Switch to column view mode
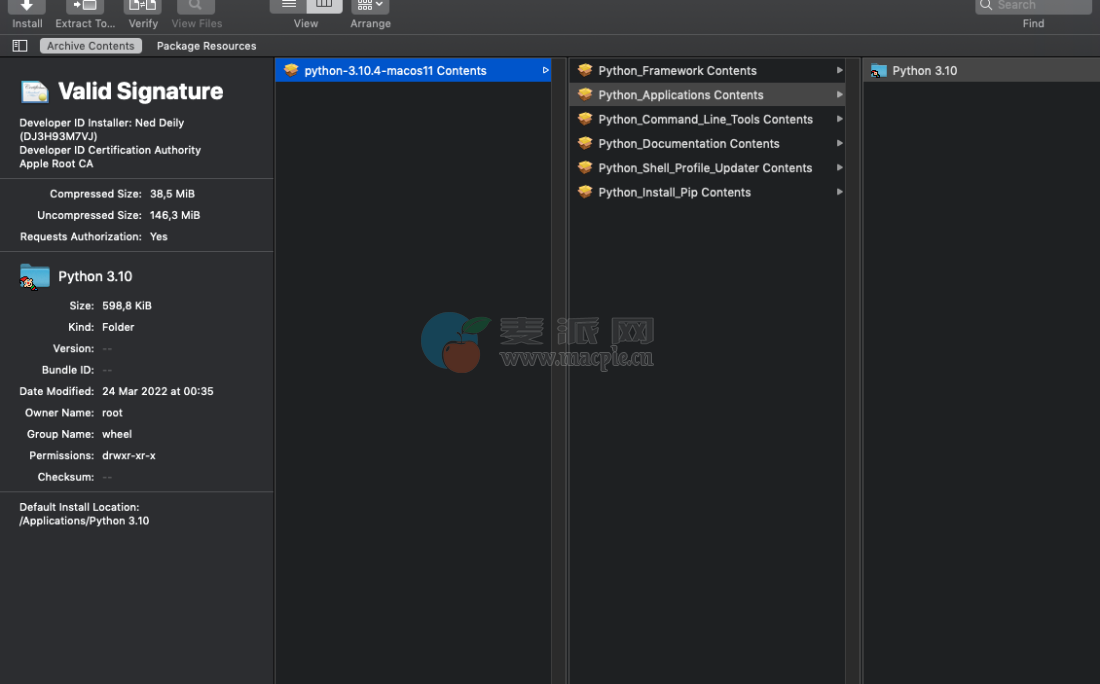 pyautogui.click(x=324, y=6)
